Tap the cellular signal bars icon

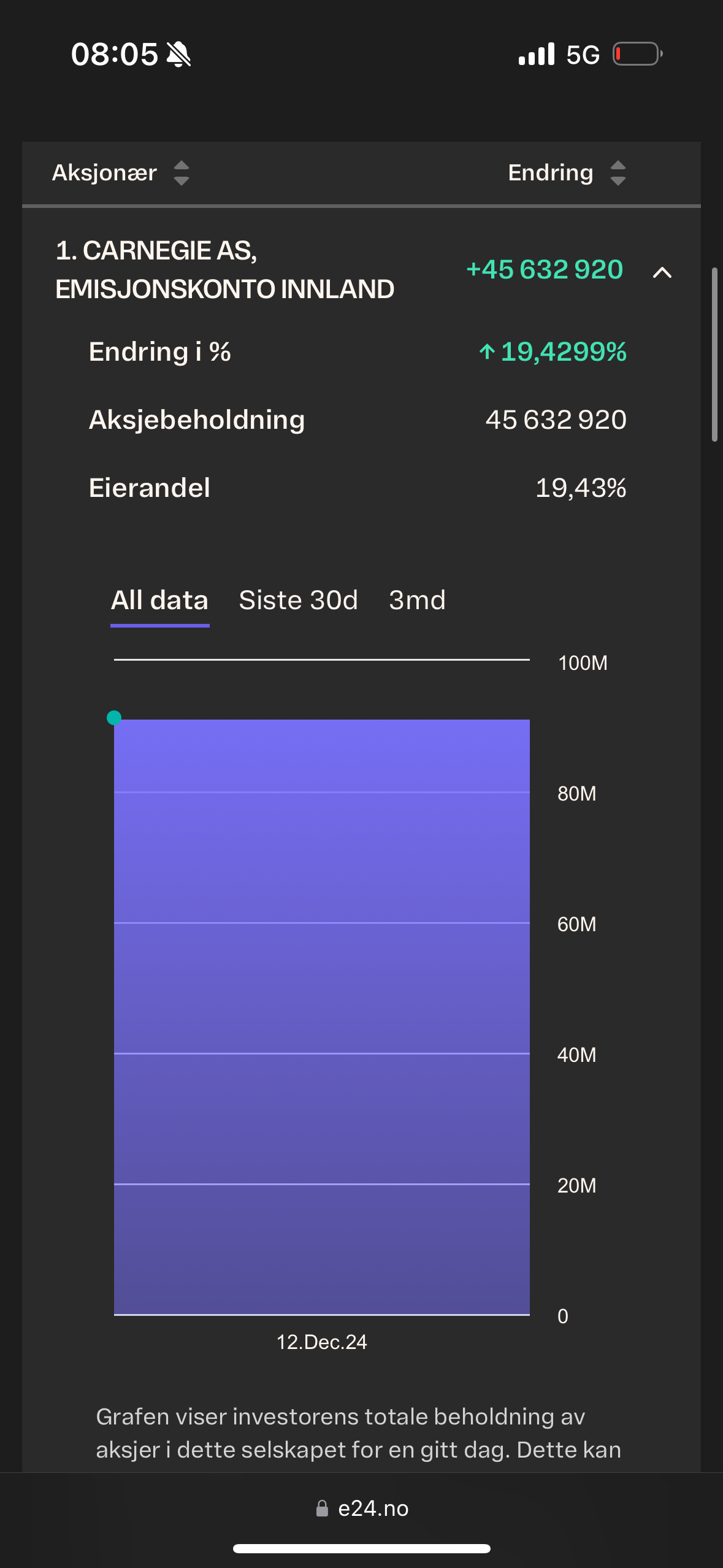[537, 54]
